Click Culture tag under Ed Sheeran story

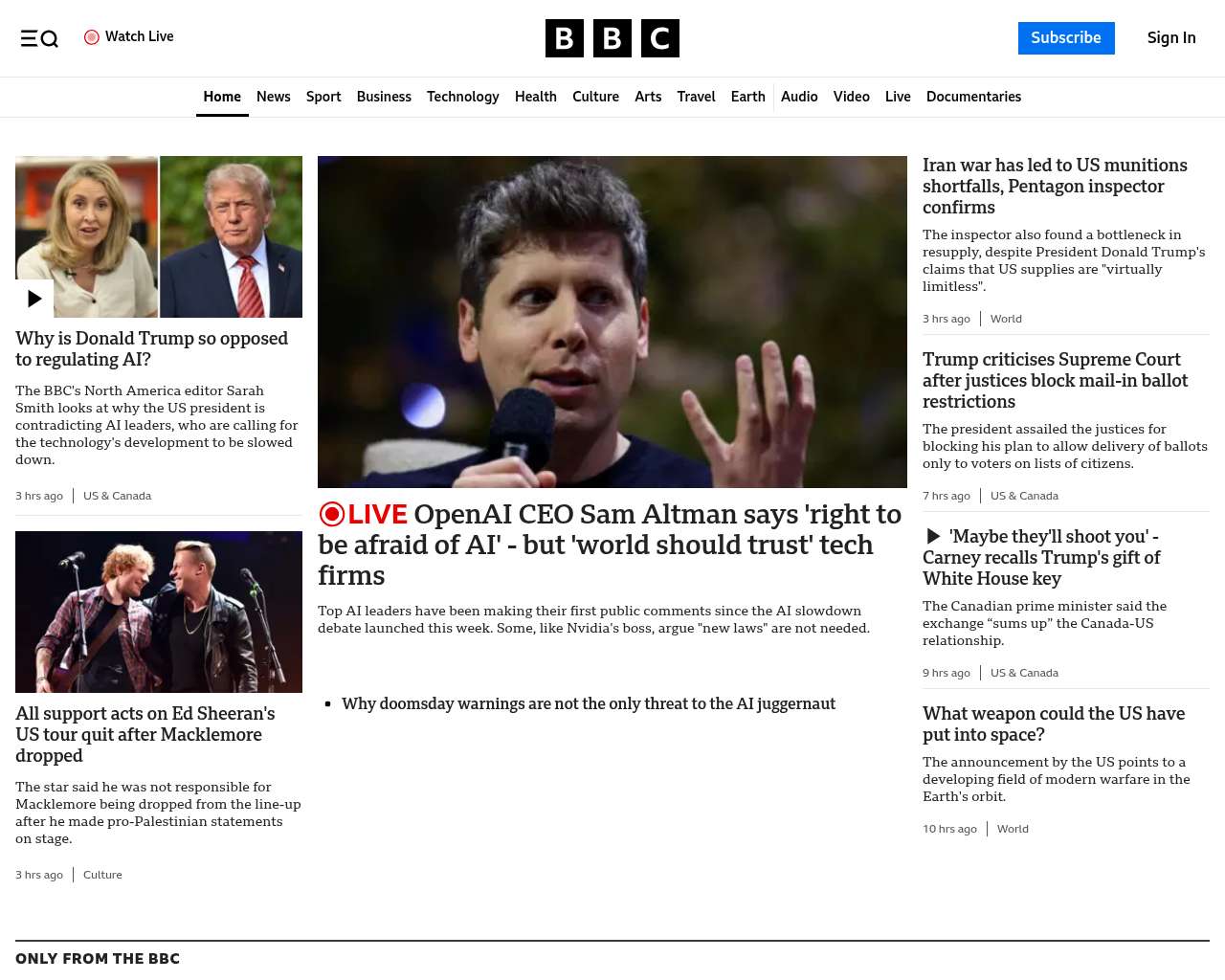click(x=102, y=875)
